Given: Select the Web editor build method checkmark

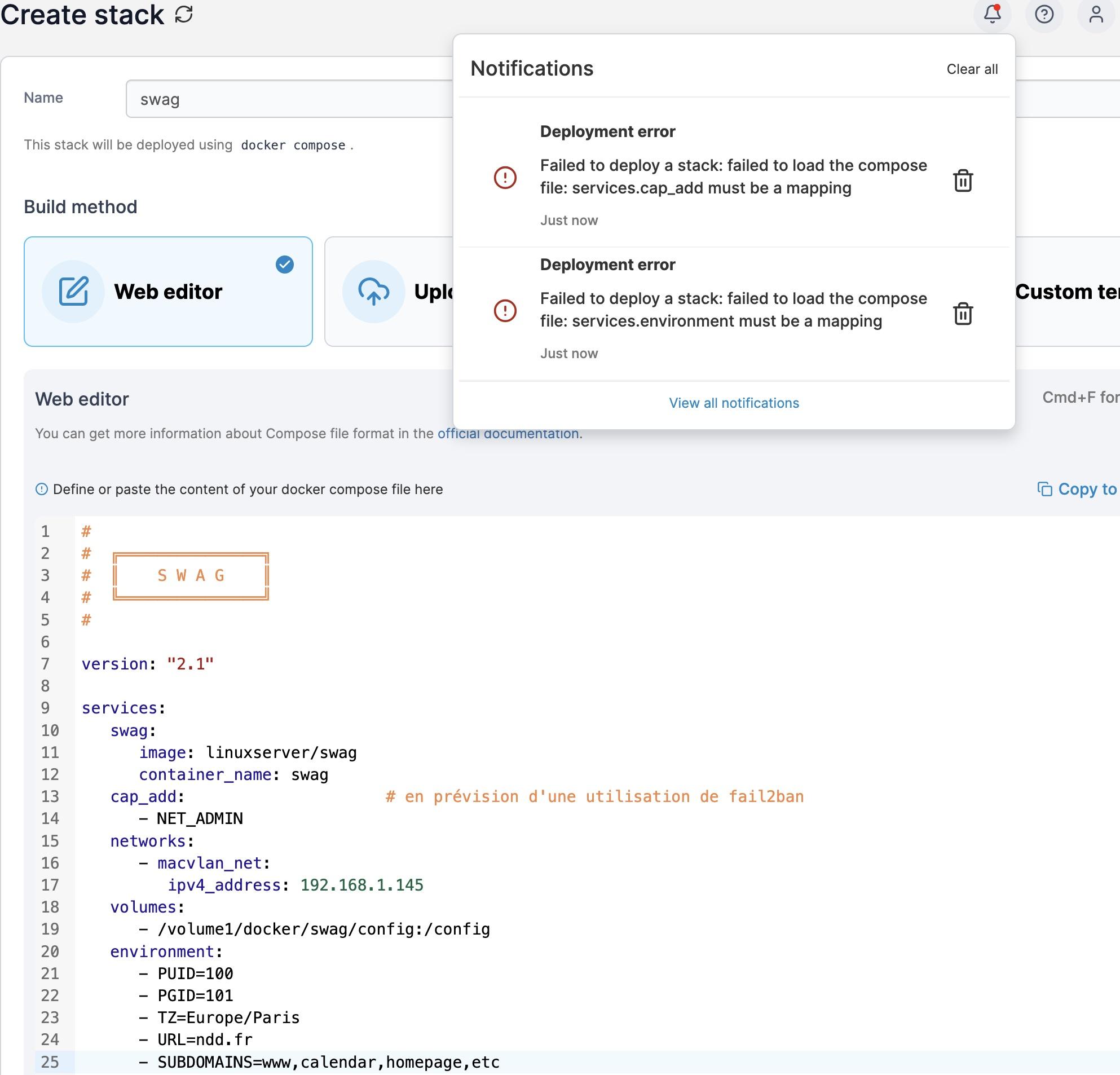Looking at the screenshot, I should point(285,265).
